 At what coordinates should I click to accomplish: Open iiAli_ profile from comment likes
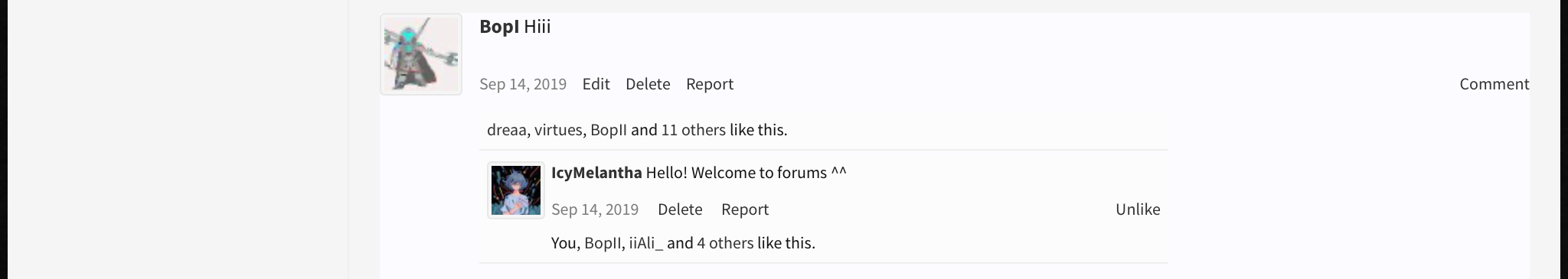pos(646,243)
